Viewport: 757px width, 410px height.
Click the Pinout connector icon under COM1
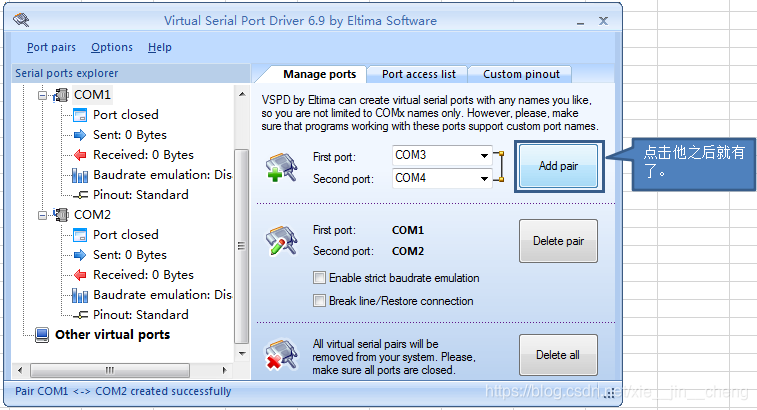click(x=81, y=195)
